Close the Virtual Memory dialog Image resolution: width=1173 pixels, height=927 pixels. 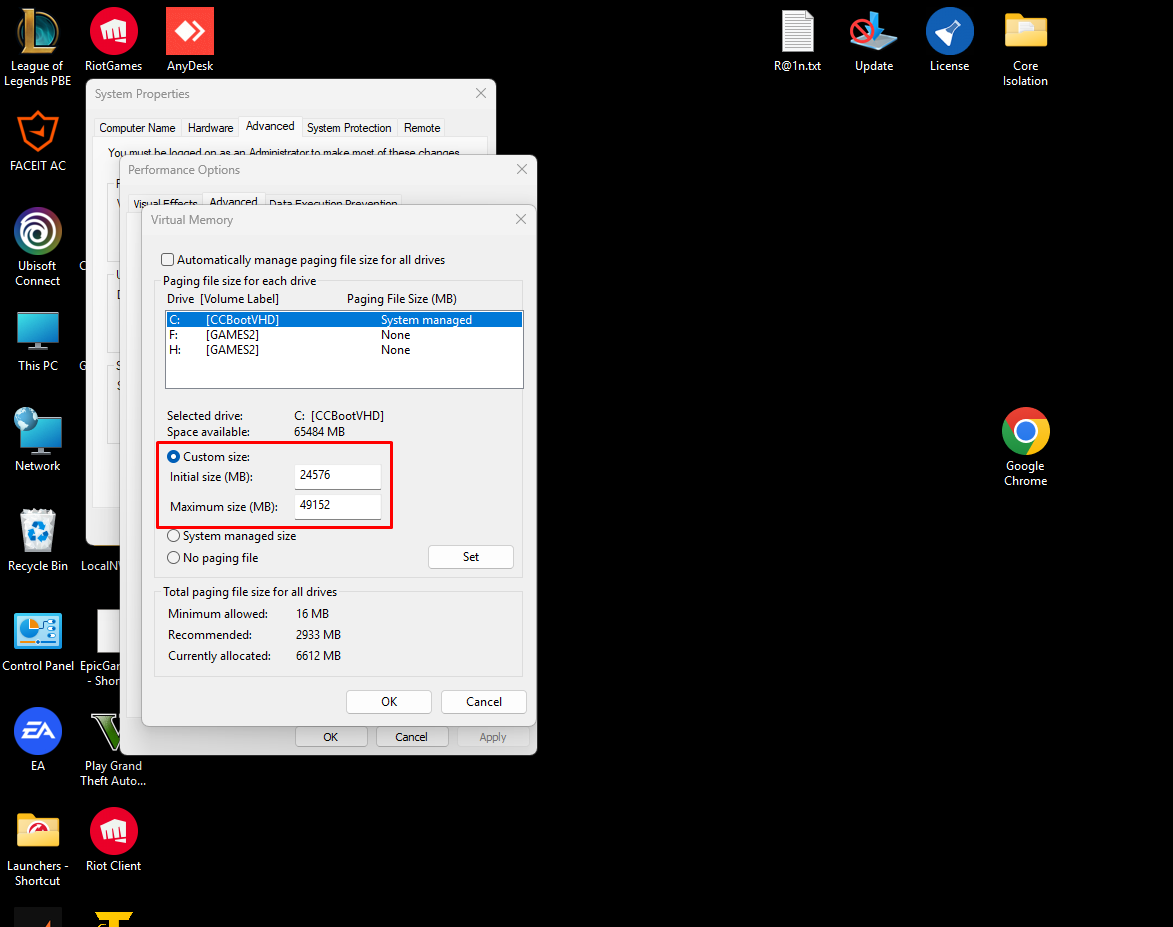[x=521, y=219]
